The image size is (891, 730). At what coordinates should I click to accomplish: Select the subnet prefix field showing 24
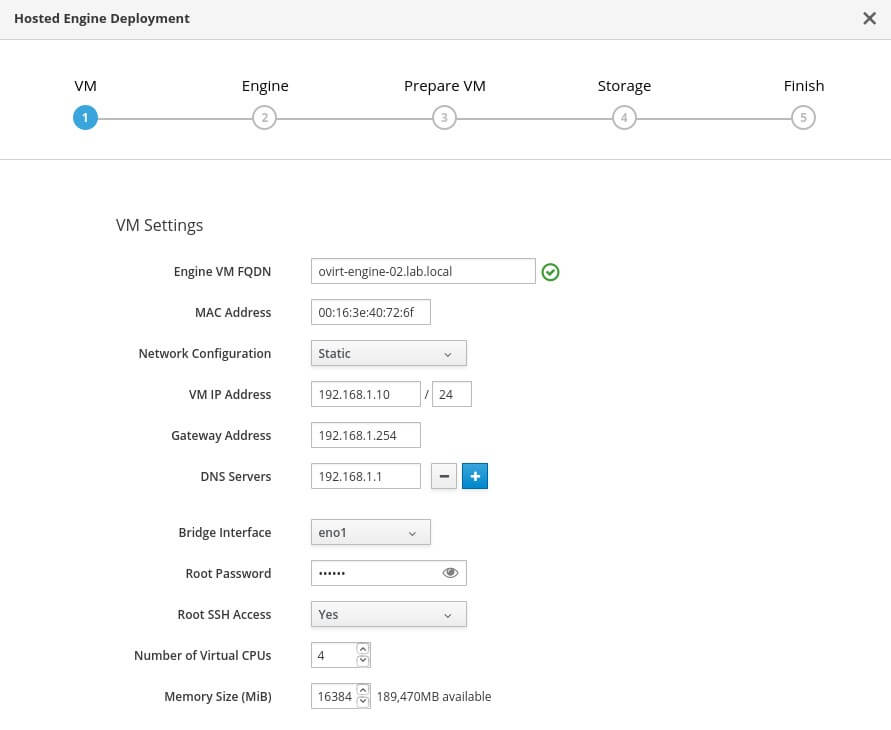[x=451, y=395]
